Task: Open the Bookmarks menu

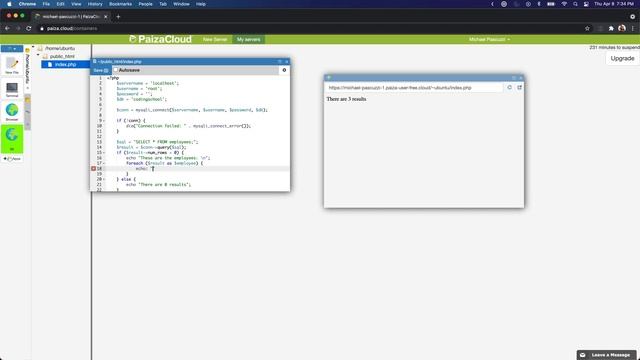Action: (x=120, y=4)
